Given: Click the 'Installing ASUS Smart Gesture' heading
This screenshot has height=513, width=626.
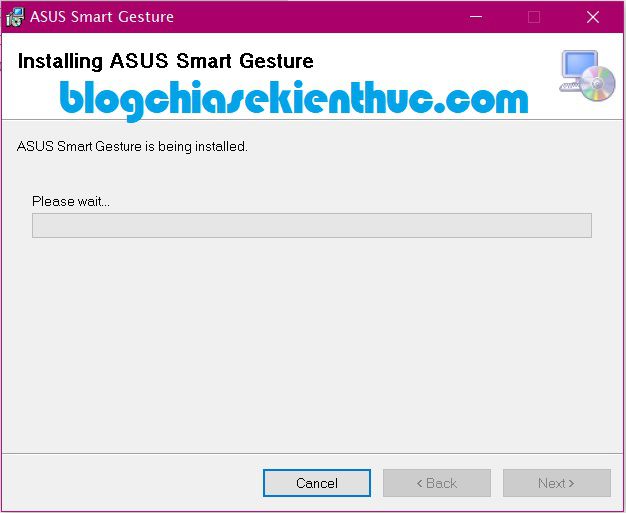Looking at the screenshot, I should point(165,61).
